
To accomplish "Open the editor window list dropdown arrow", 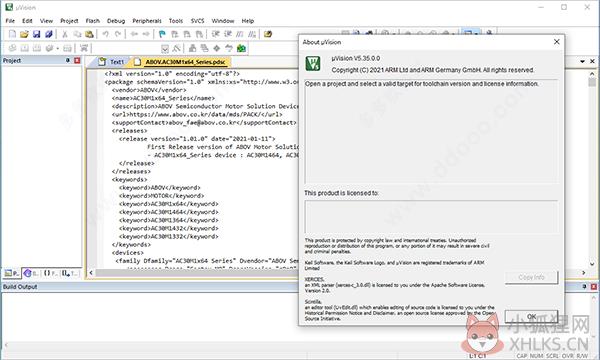I will [x=582, y=61].
